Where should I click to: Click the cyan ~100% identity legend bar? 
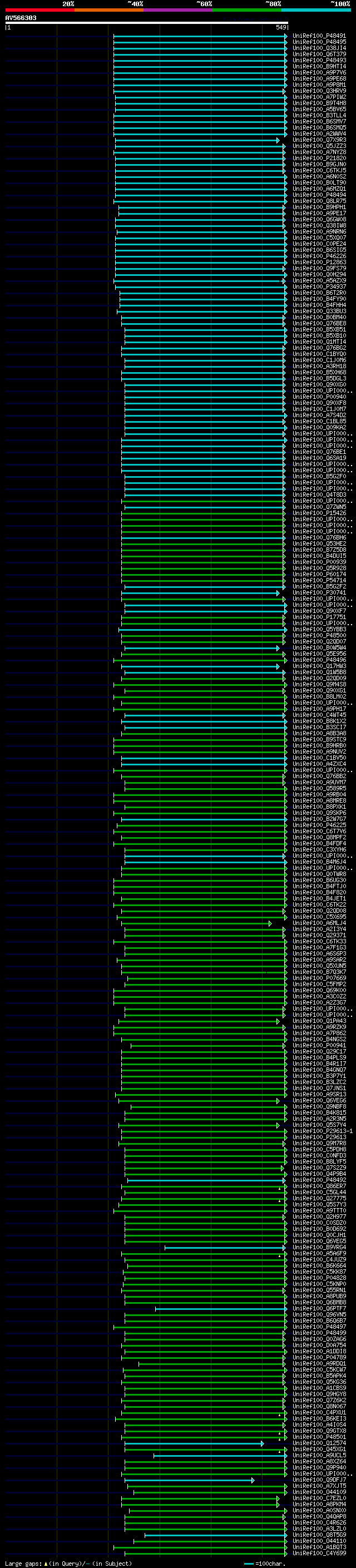(x=317, y=10)
